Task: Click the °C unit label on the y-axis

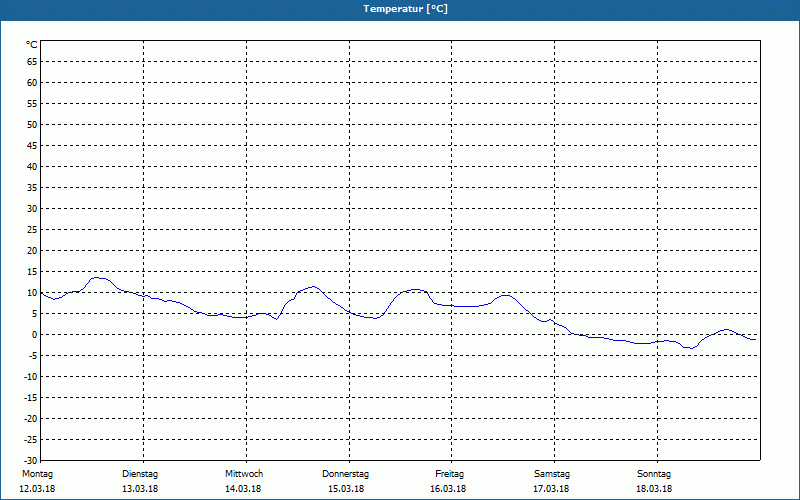Action: (32, 45)
